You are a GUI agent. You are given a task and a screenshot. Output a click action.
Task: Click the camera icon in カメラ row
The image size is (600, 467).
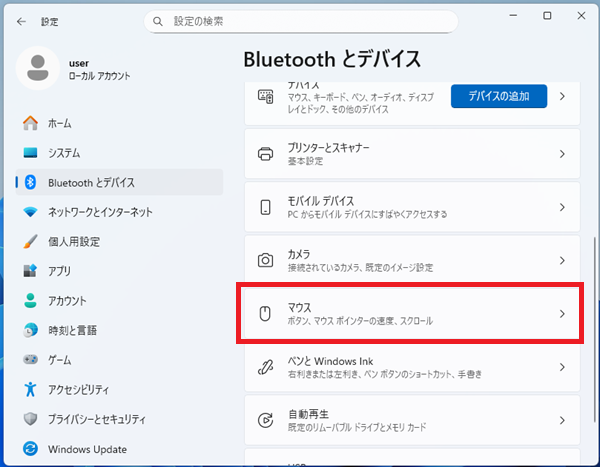265,260
